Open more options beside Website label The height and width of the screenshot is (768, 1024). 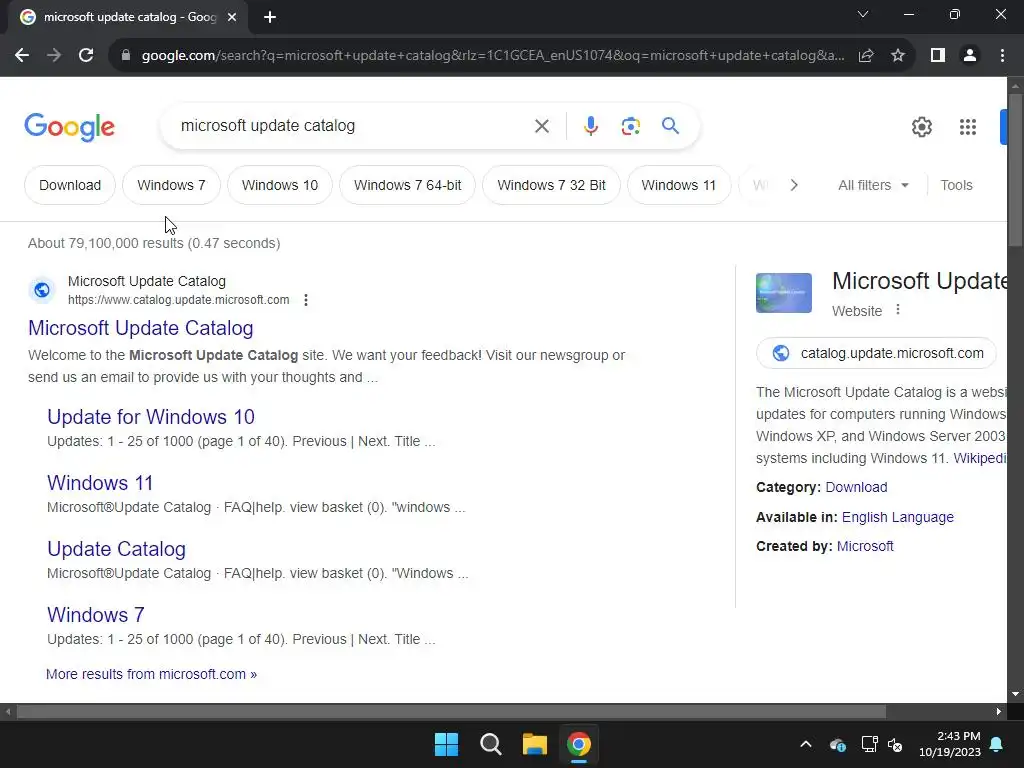898,310
